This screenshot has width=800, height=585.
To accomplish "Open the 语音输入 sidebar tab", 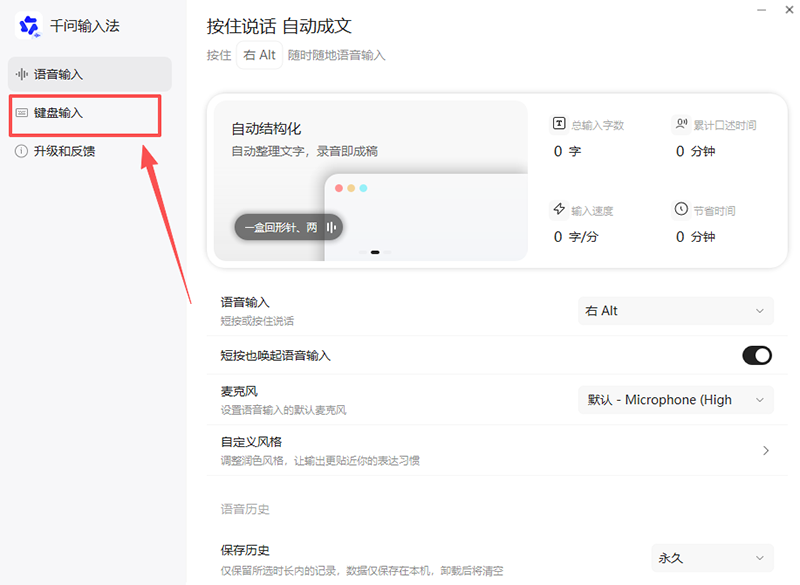I will pyautogui.click(x=90, y=74).
